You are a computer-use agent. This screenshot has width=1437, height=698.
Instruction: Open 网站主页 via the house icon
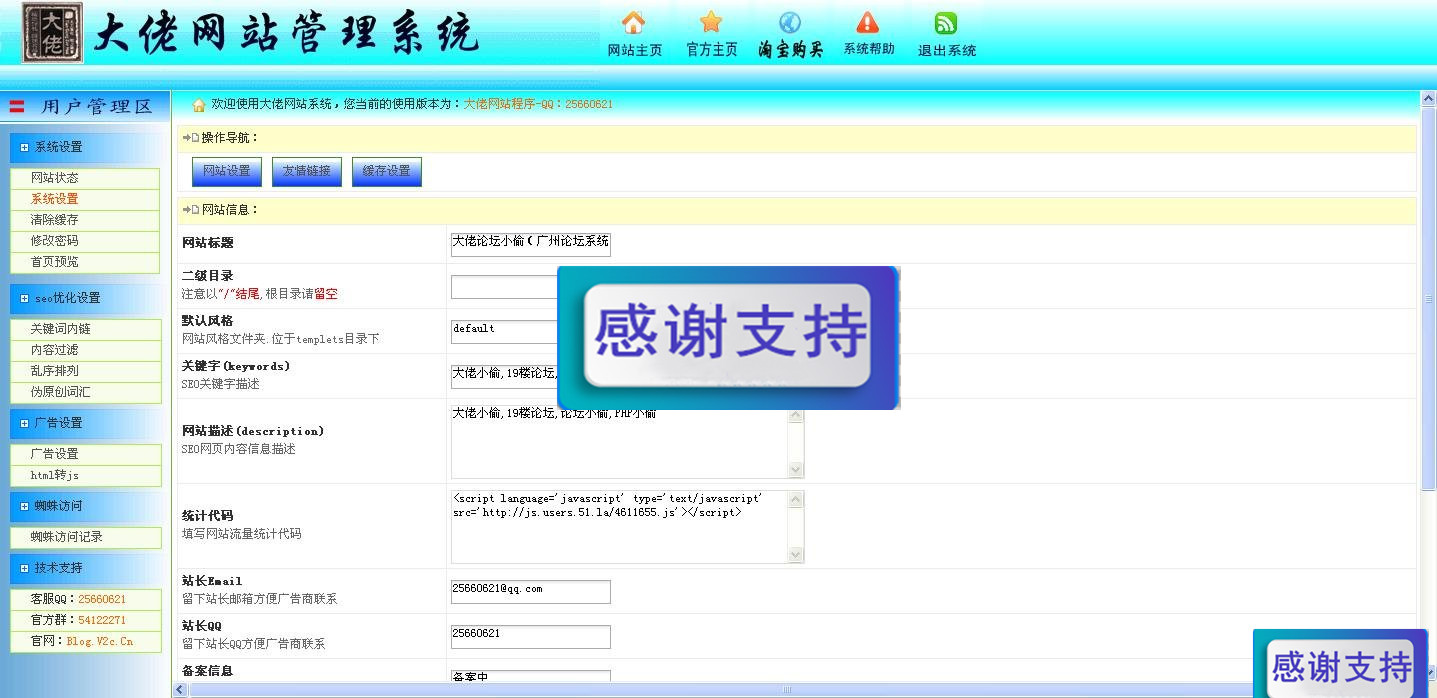tap(634, 23)
